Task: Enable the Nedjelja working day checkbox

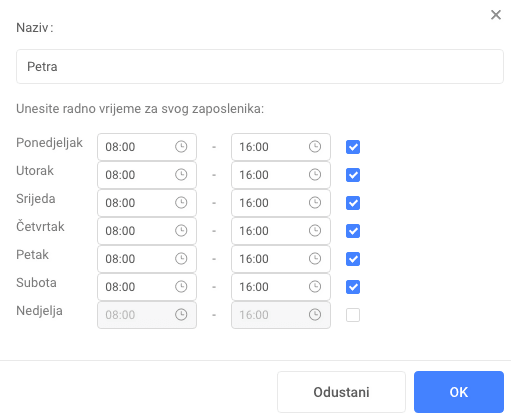Action: 353,315
